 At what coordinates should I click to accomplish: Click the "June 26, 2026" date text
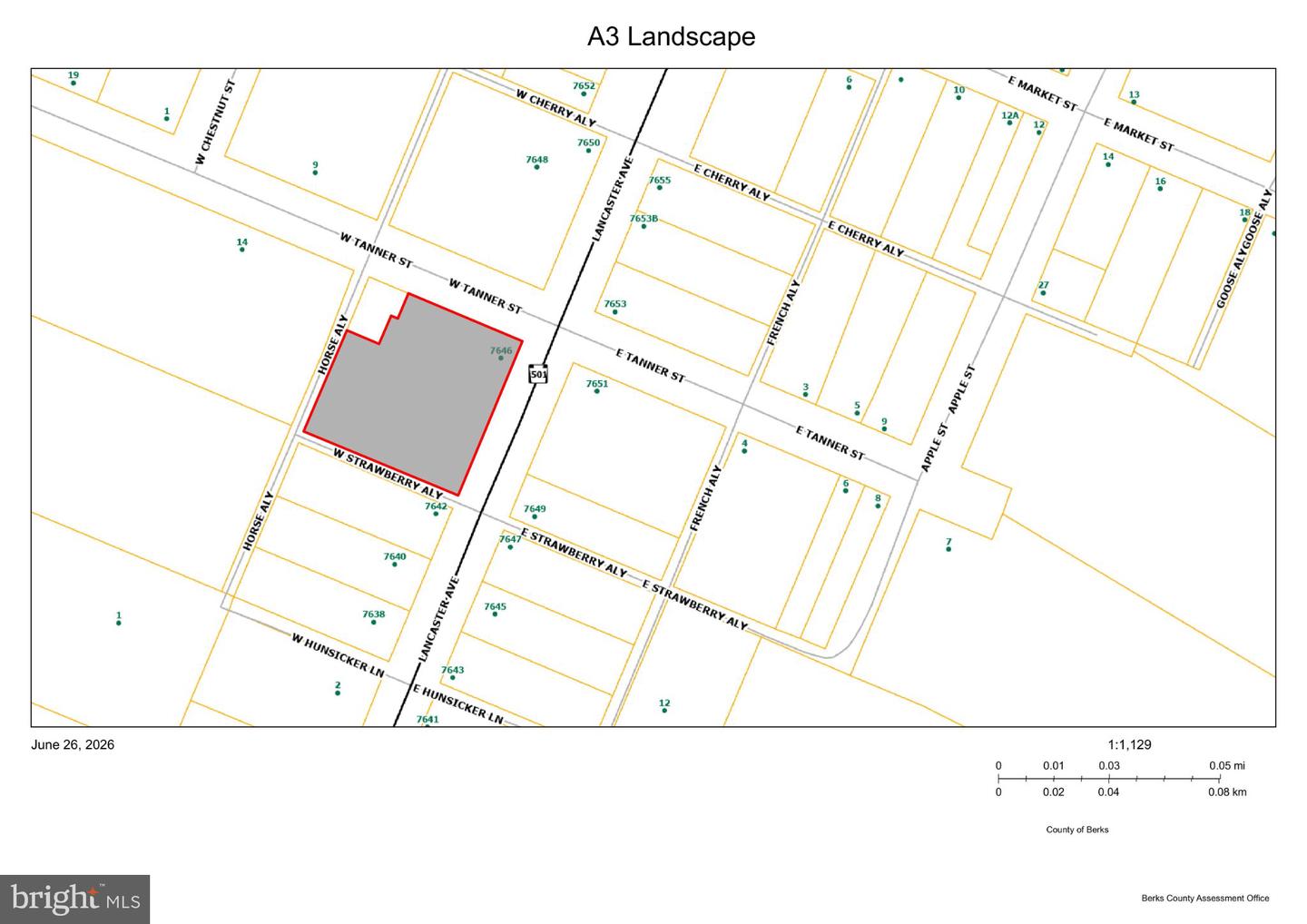click(73, 744)
